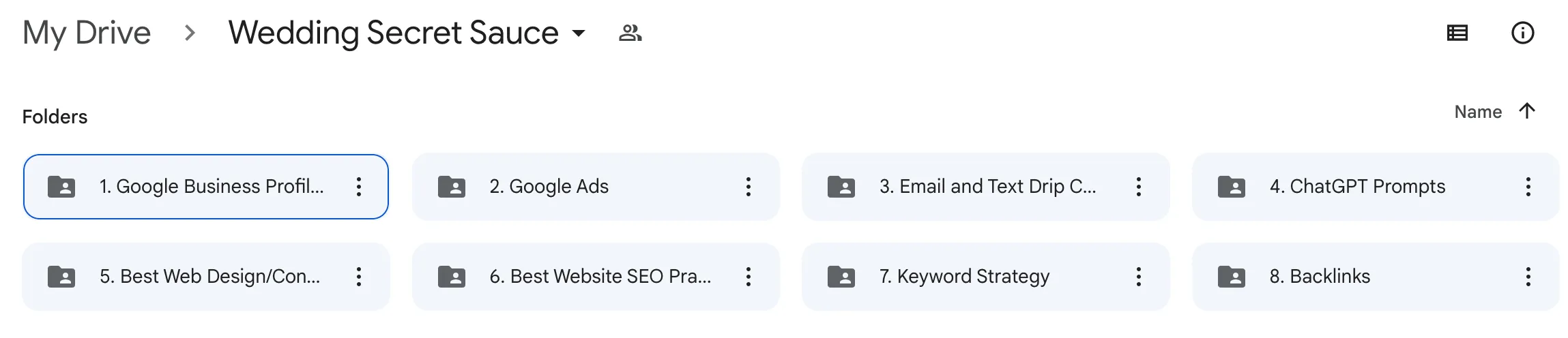Click three-dot menu on Google Business Profile folder

point(359,187)
